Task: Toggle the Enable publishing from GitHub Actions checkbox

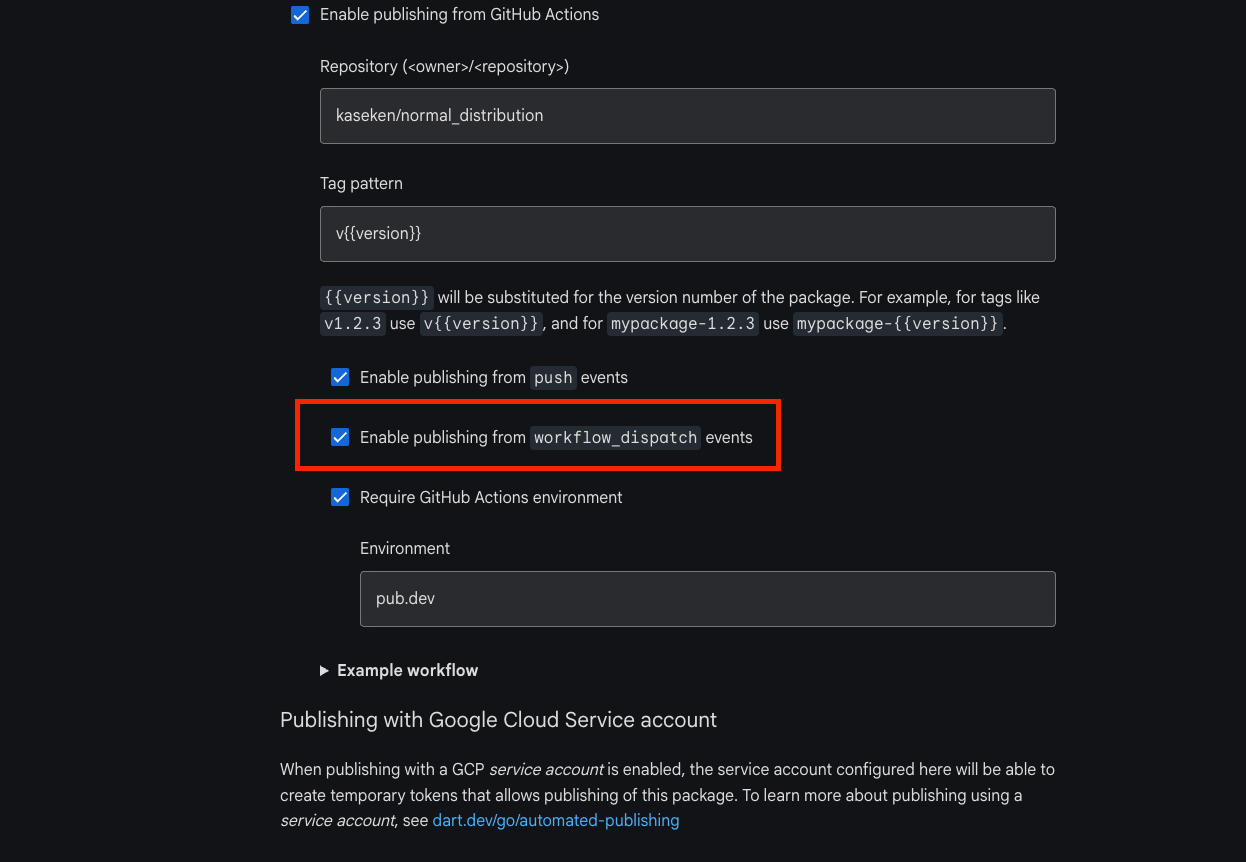Action: click(x=300, y=15)
